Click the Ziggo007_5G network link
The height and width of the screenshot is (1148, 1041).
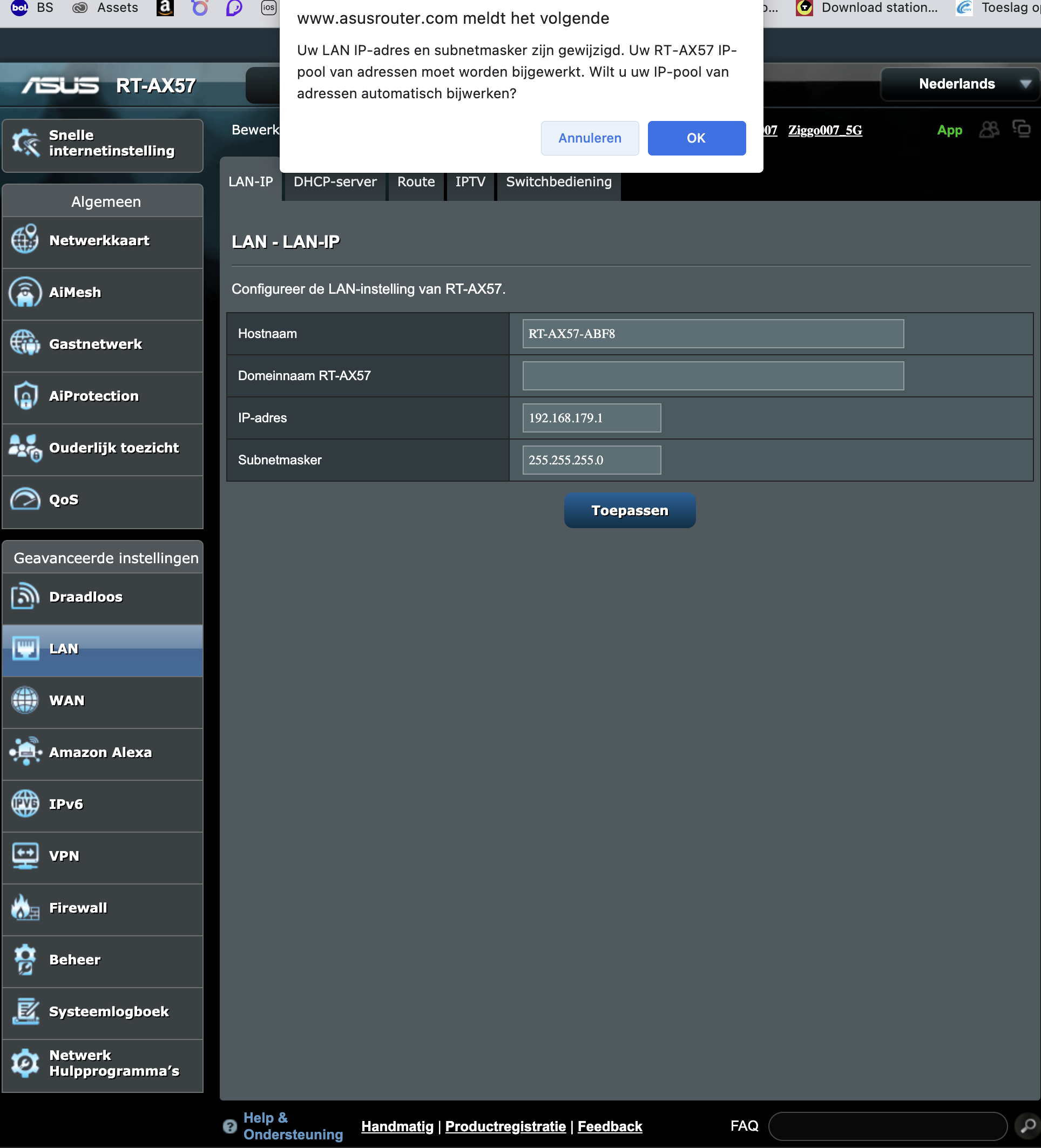(x=824, y=130)
